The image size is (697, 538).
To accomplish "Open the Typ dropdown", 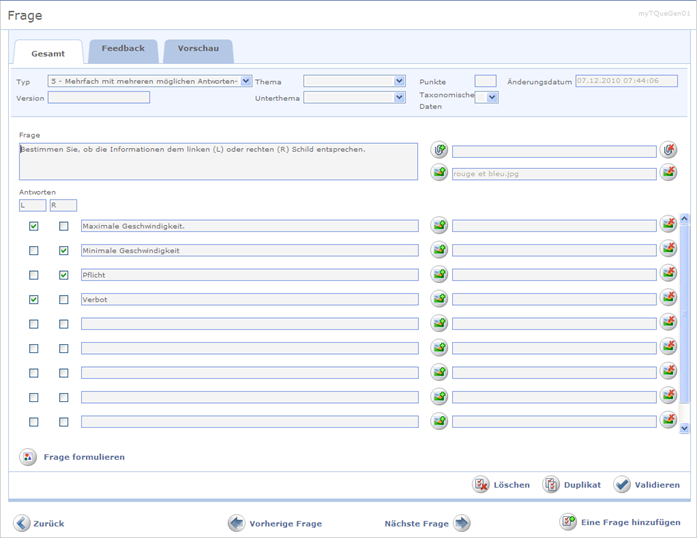I will pos(247,81).
